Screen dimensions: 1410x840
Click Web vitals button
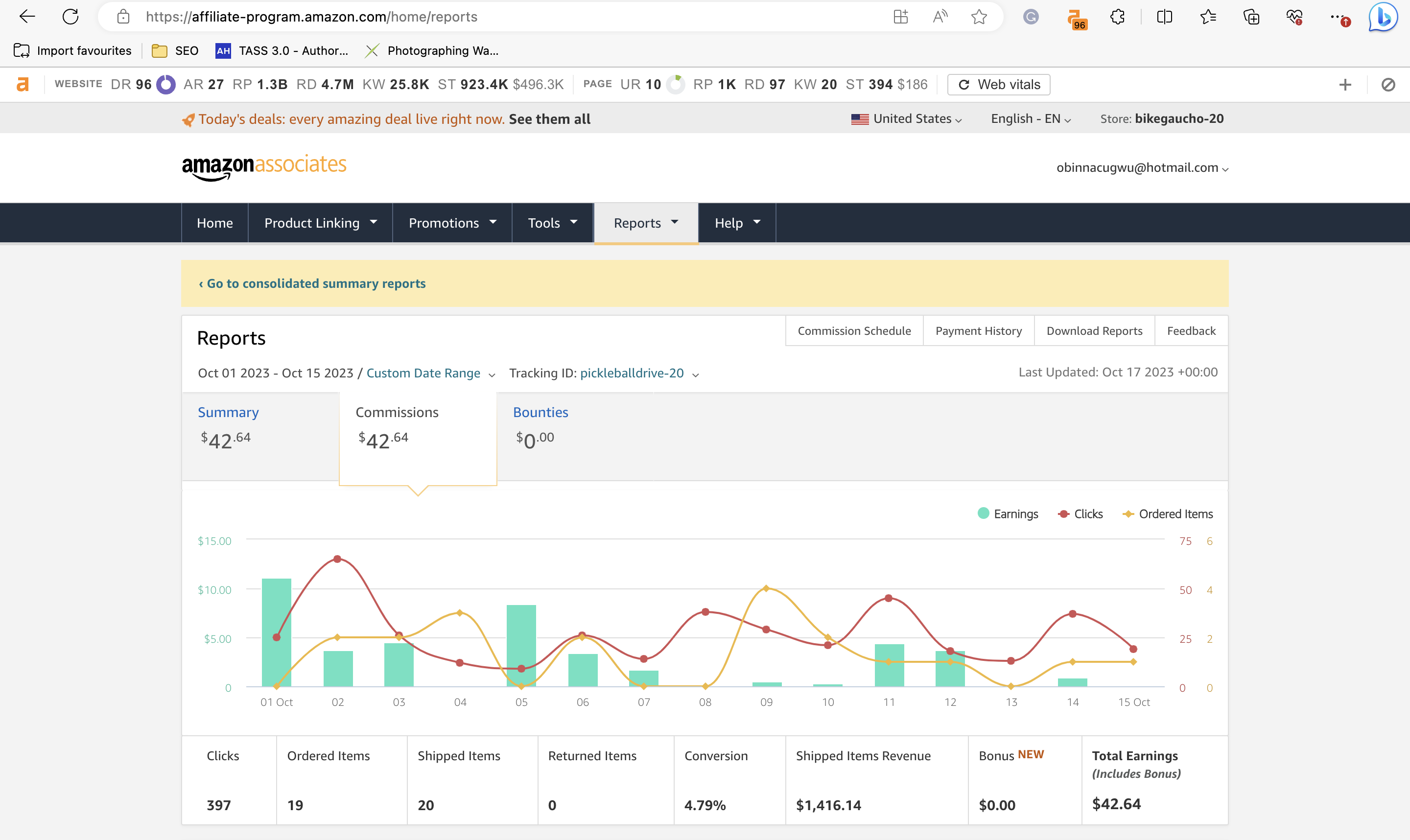point(999,84)
